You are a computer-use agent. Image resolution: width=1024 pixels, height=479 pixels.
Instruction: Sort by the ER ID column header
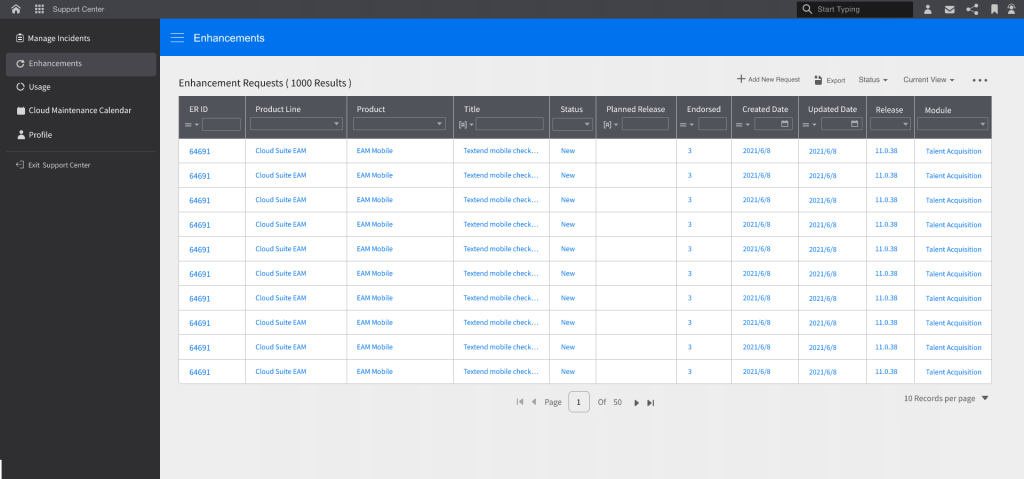point(199,109)
